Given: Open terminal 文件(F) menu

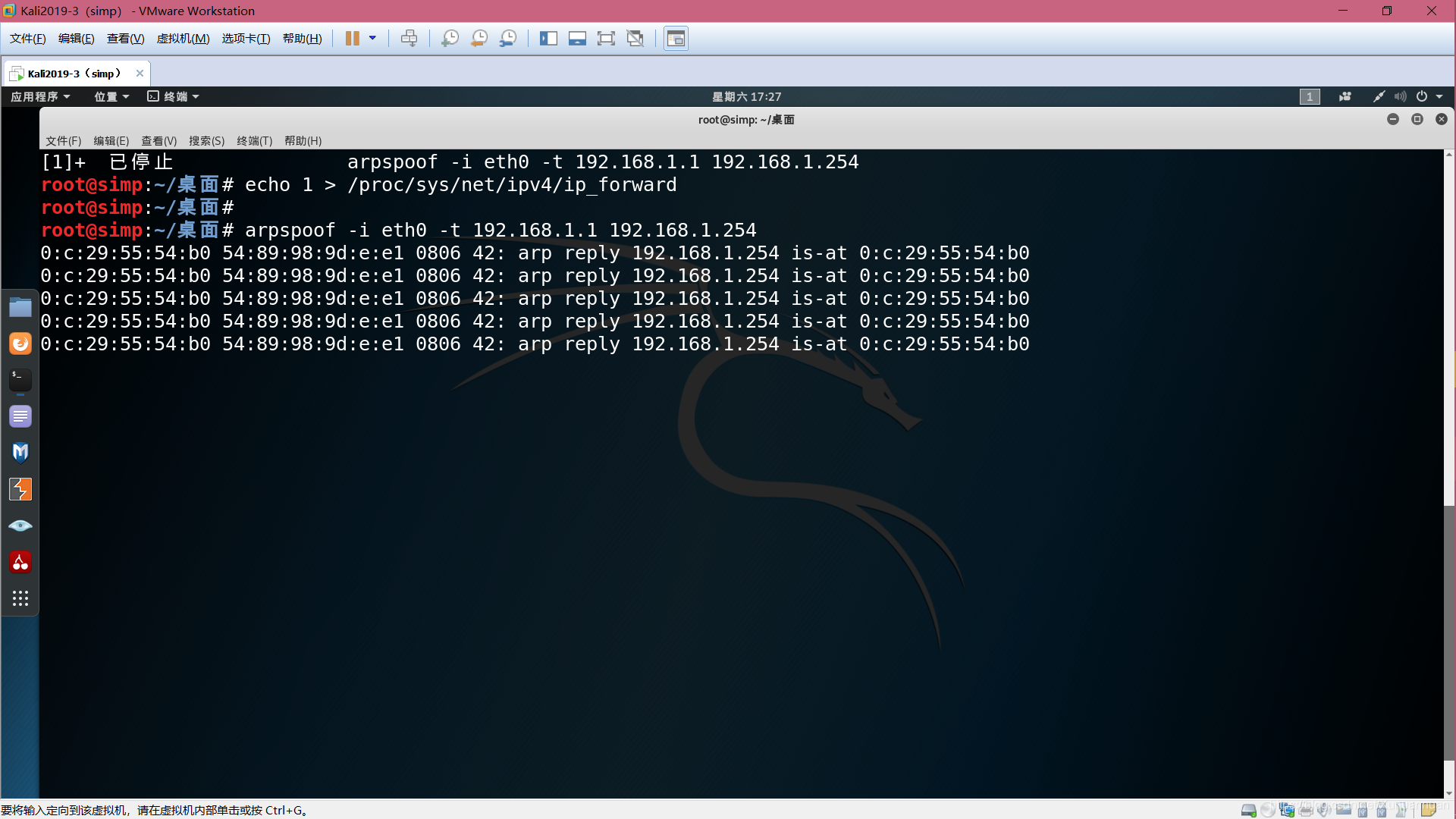Looking at the screenshot, I should 63,141.
